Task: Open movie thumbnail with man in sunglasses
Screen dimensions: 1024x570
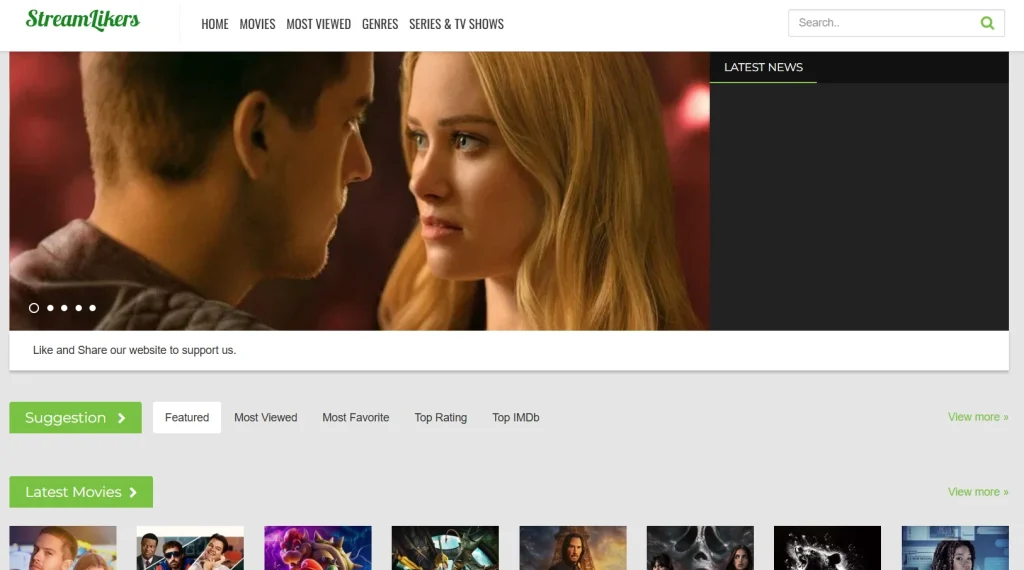Action: tap(190, 548)
